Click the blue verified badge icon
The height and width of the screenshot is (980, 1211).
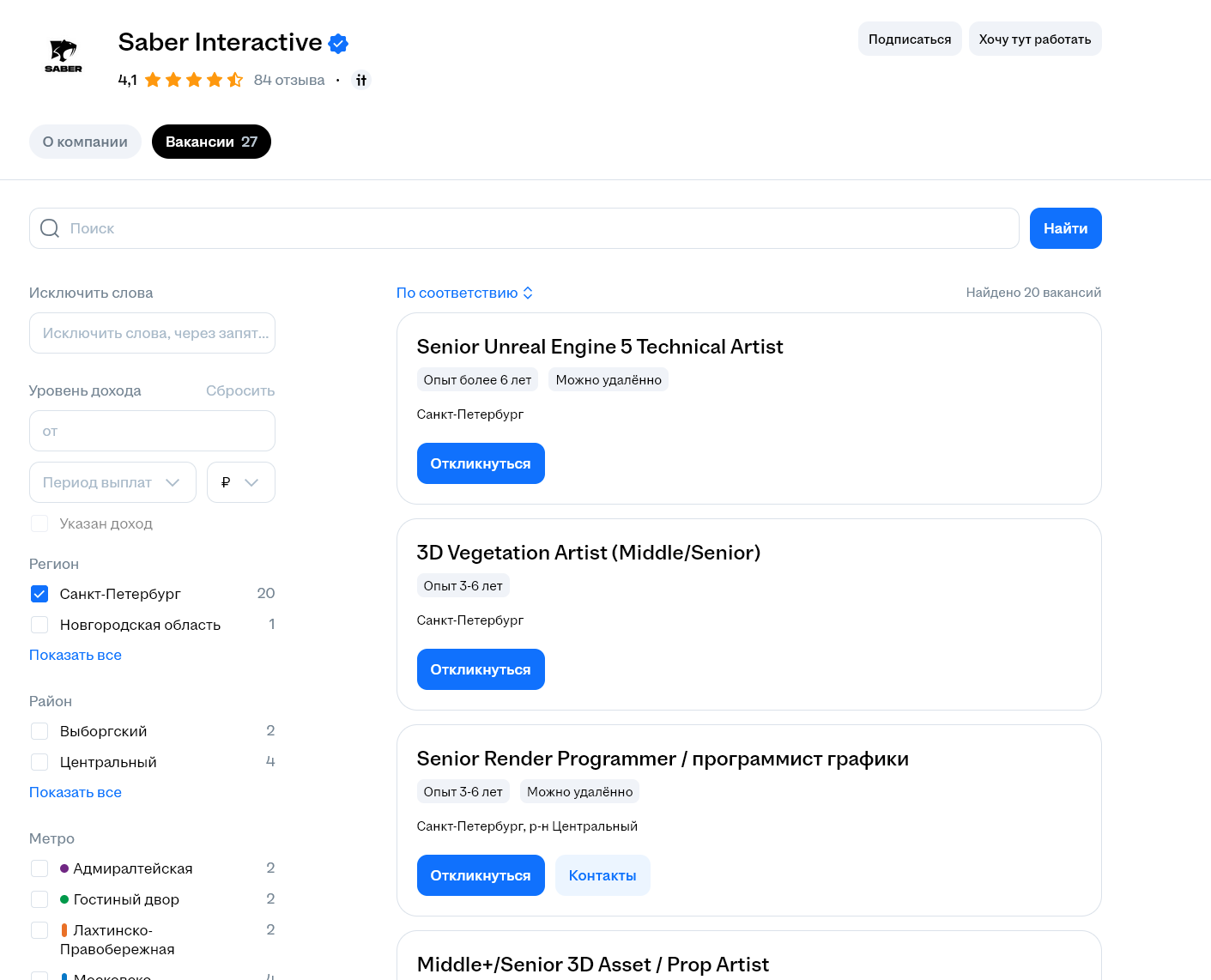pyautogui.click(x=338, y=43)
